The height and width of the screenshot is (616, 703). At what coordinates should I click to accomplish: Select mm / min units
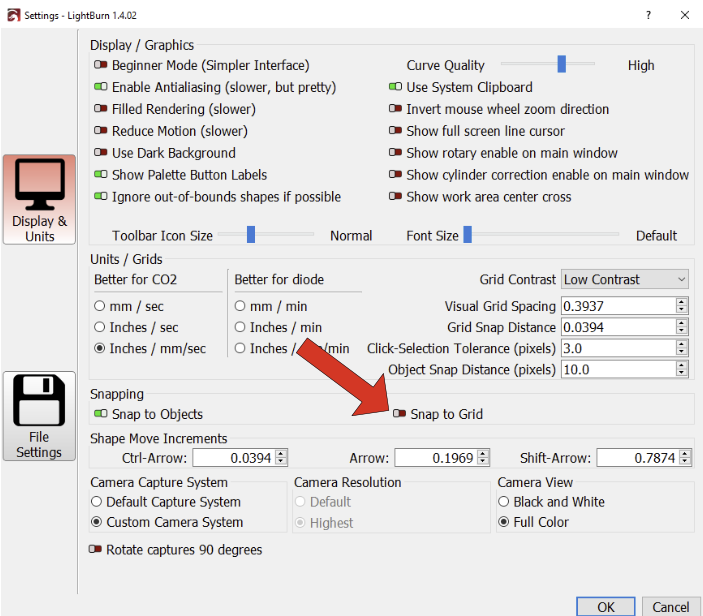pyautogui.click(x=240, y=306)
